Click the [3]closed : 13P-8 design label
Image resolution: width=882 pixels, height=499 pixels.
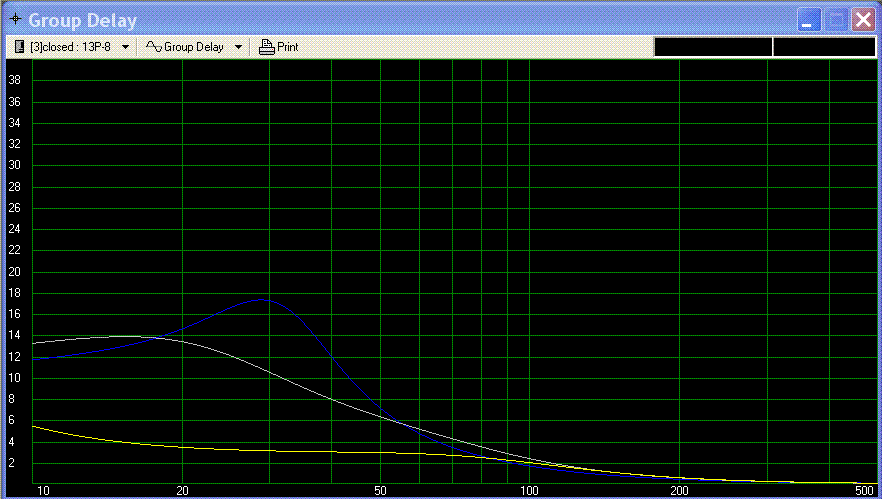coord(70,47)
